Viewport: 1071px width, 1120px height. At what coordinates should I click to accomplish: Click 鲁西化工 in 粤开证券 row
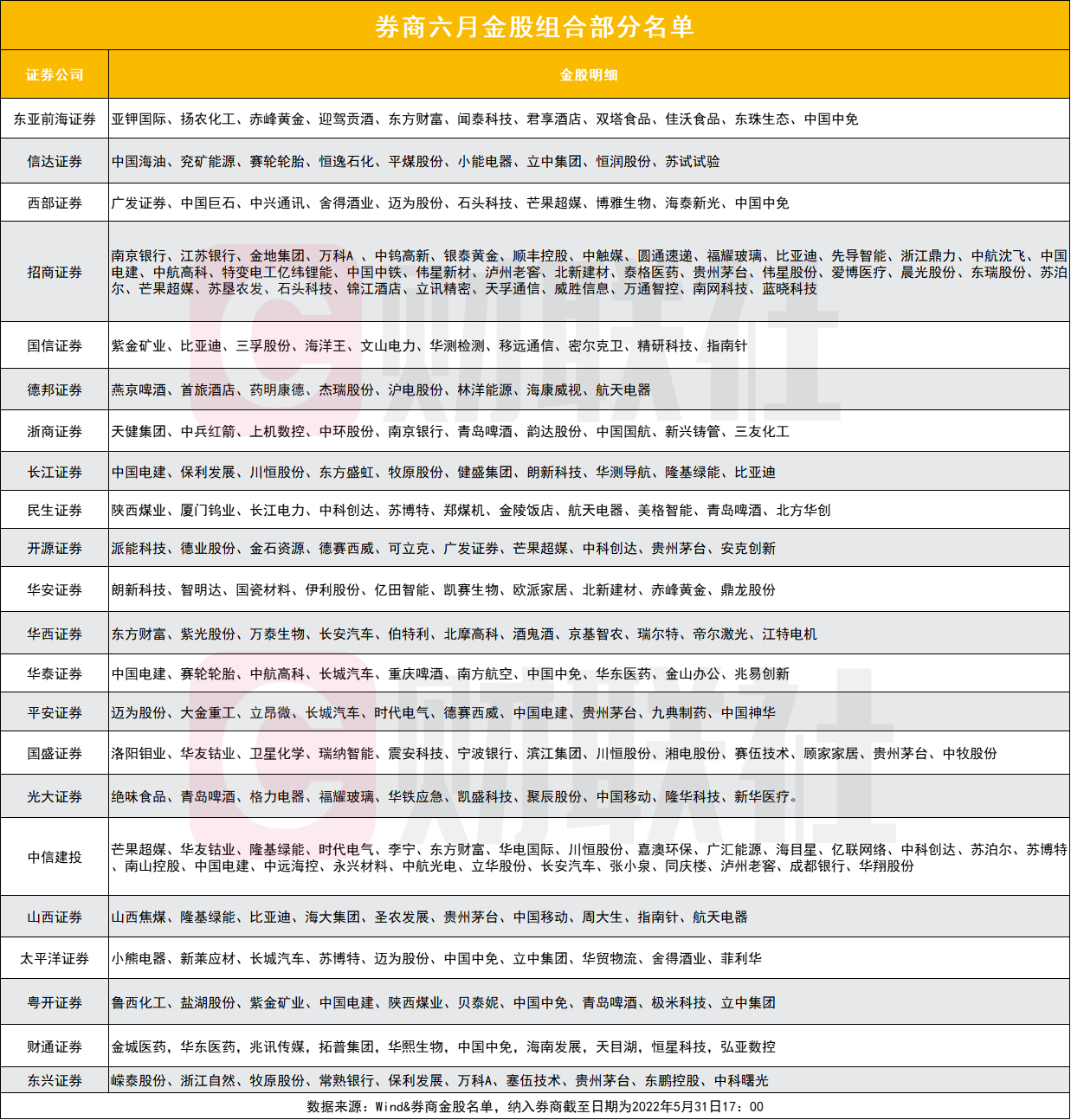click(x=139, y=1003)
